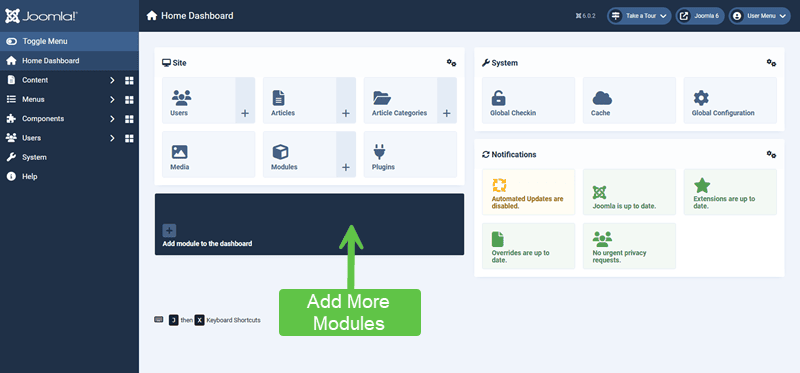Expand the Components submenu chevron
The width and height of the screenshot is (800, 373).
pyautogui.click(x=112, y=119)
